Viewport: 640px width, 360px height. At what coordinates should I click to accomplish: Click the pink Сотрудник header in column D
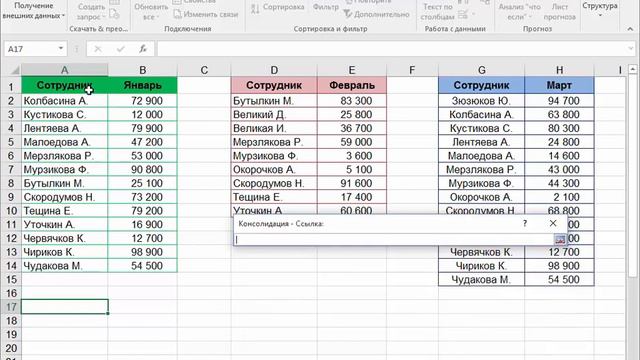(274, 85)
